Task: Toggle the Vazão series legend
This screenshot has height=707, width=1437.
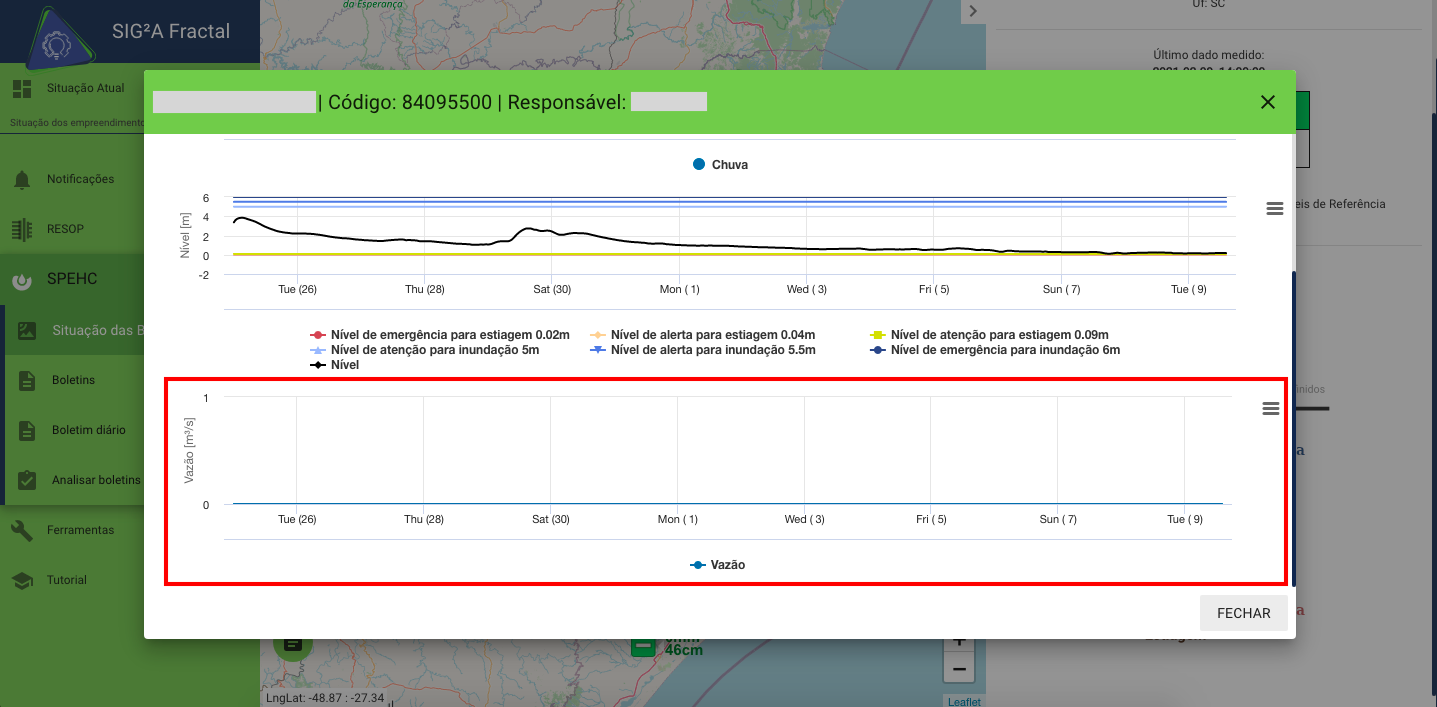Action: point(718,565)
